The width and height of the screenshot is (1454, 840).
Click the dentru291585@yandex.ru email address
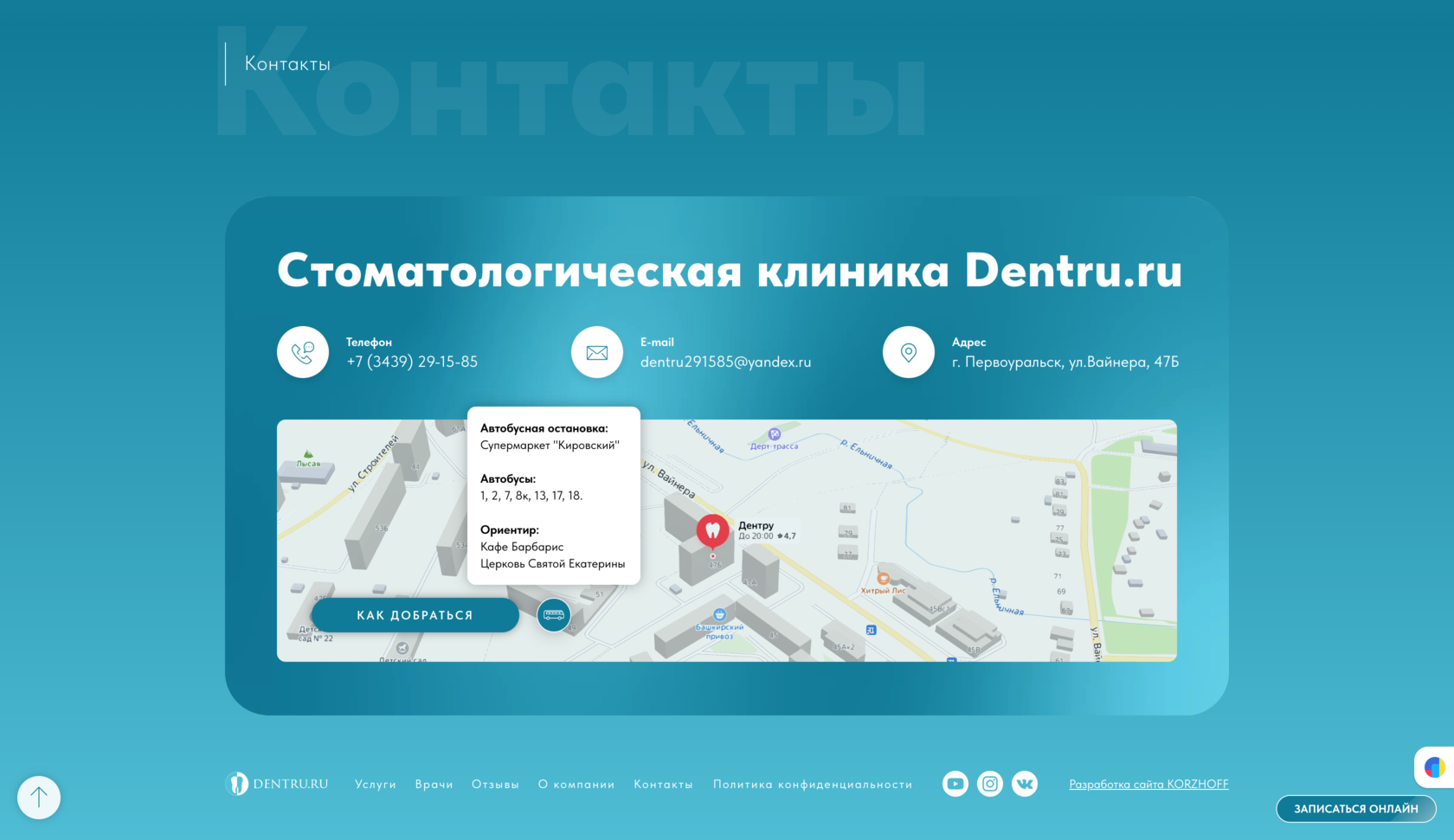click(x=725, y=362)
